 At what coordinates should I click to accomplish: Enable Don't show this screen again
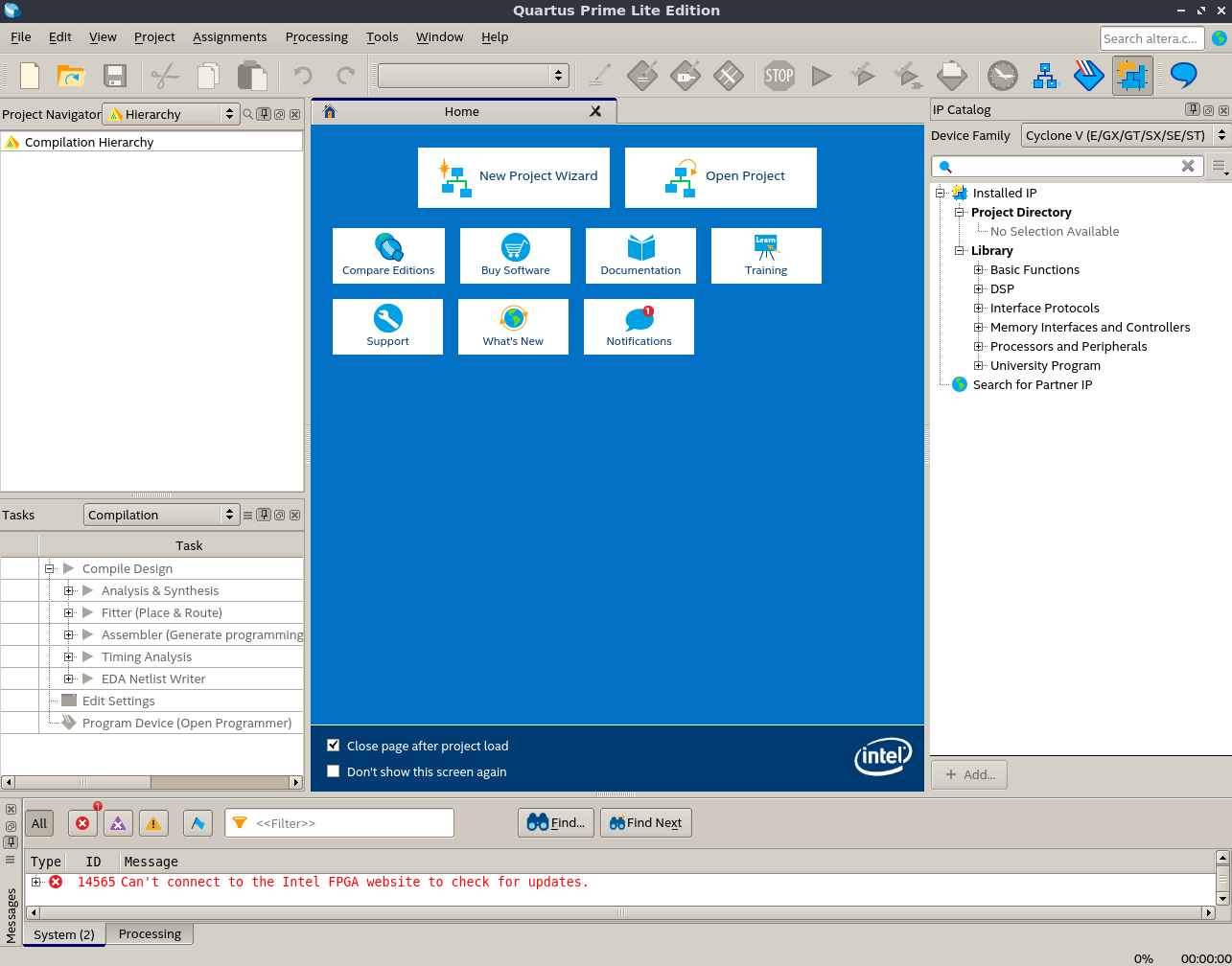(x=334, y=771)
